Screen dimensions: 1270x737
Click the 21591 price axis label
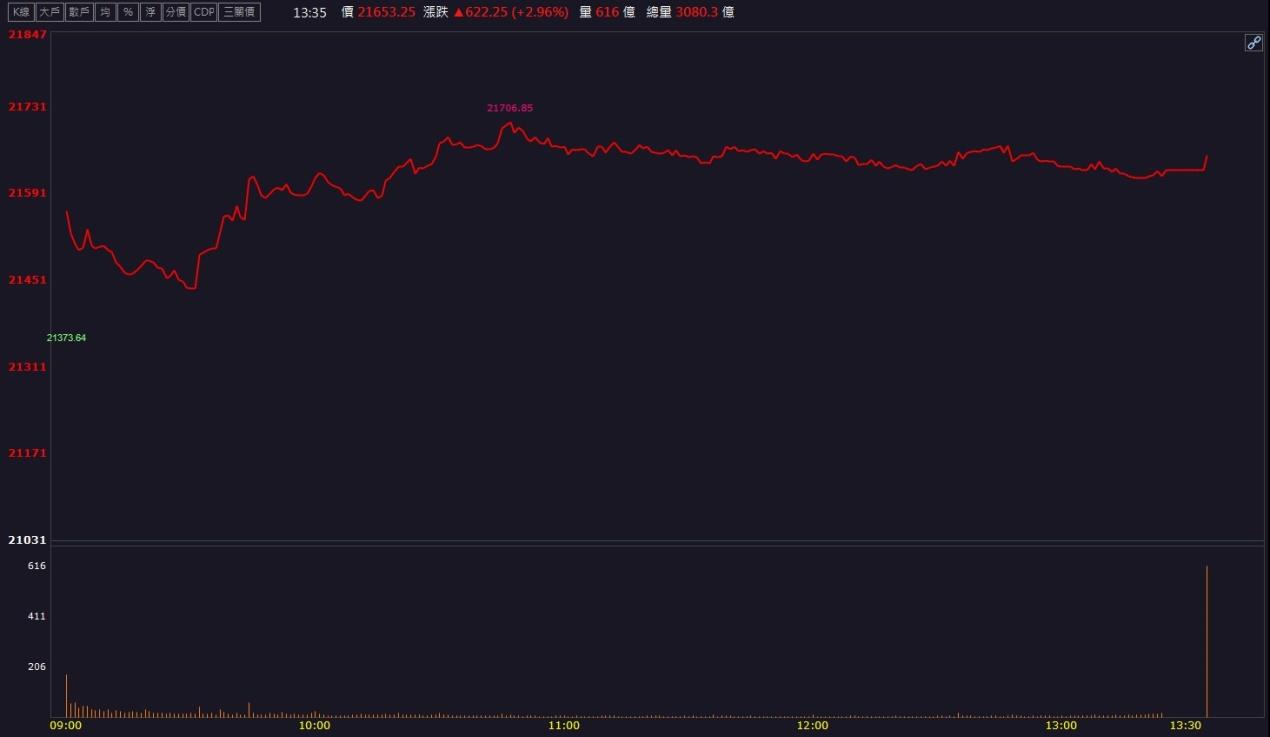click(27, 193)
